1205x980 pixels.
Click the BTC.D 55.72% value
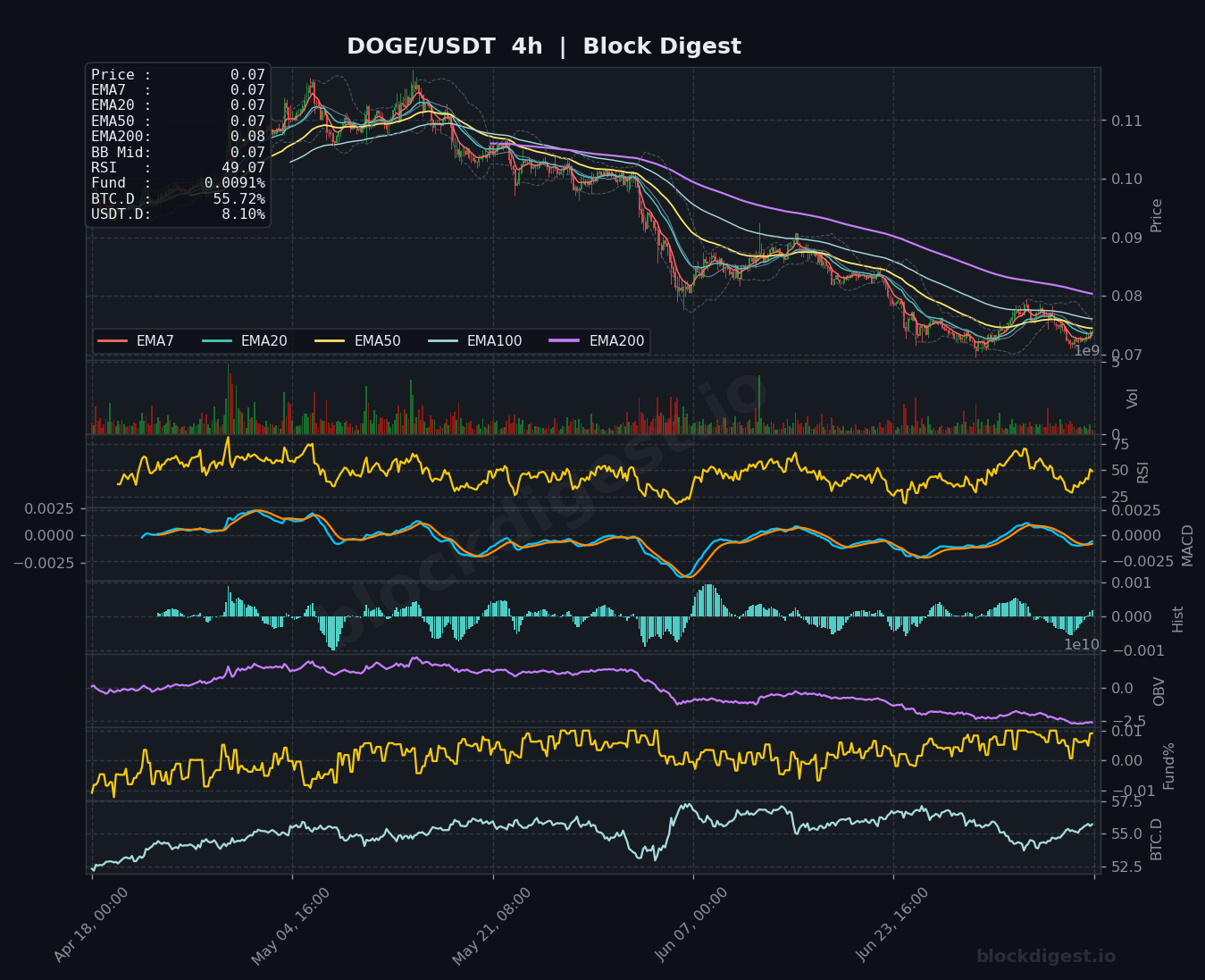click(238, 198)
